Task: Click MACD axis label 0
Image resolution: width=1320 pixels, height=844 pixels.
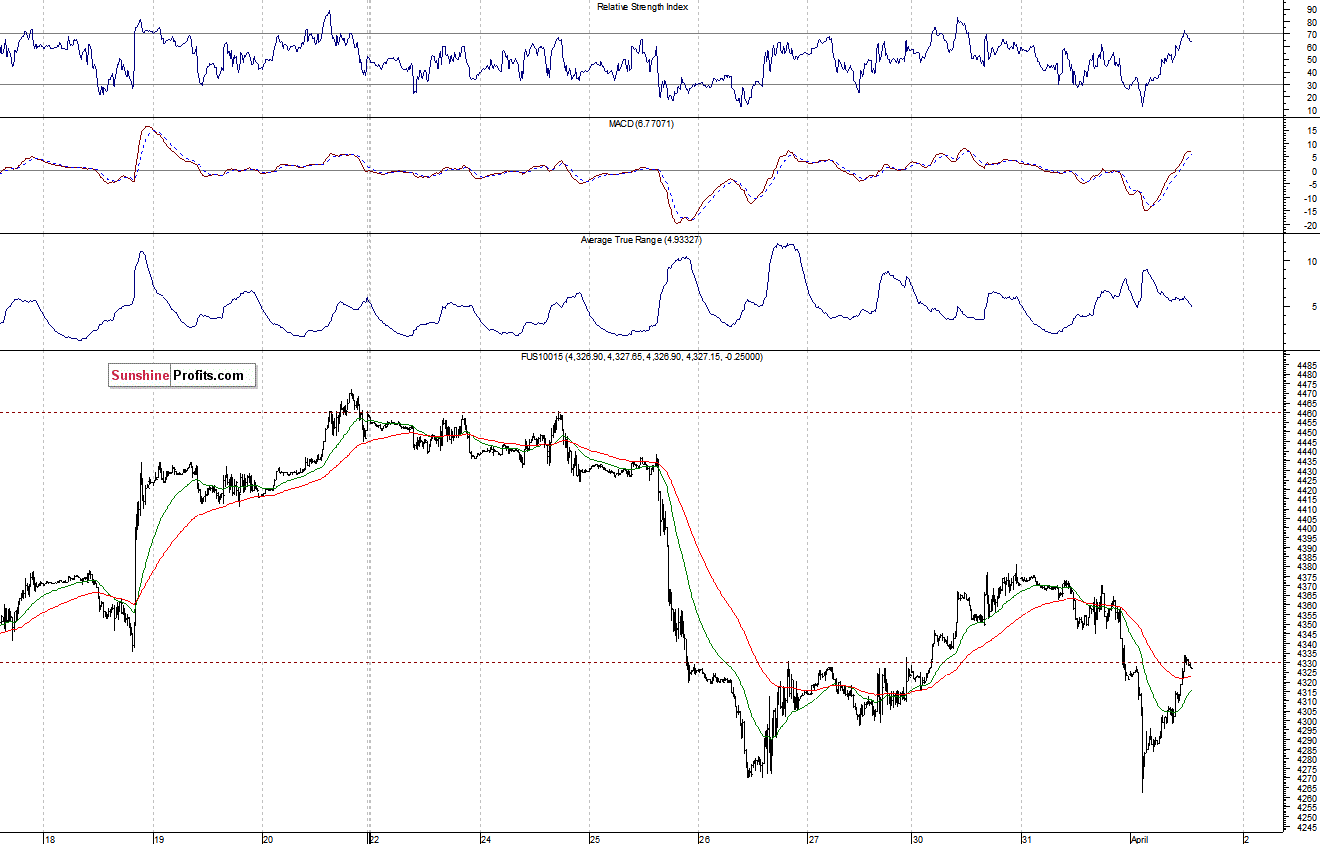Action: click(x=1313, y=171)
